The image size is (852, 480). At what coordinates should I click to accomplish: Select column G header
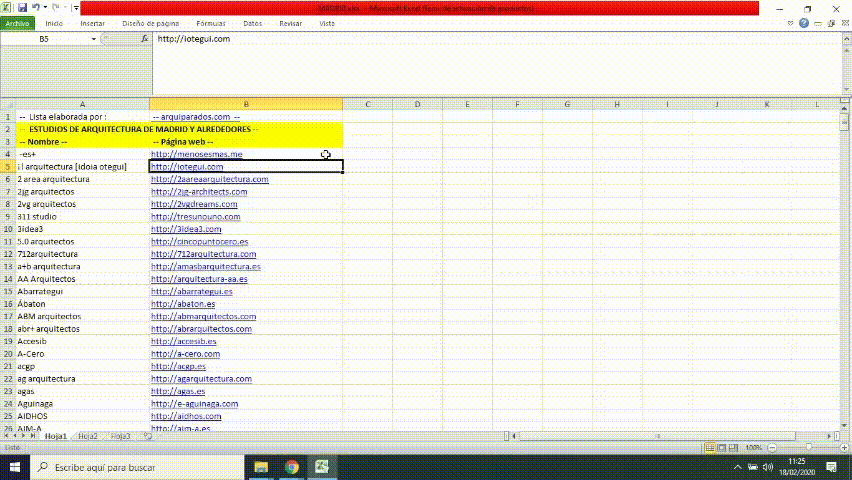tap(567, 104)
